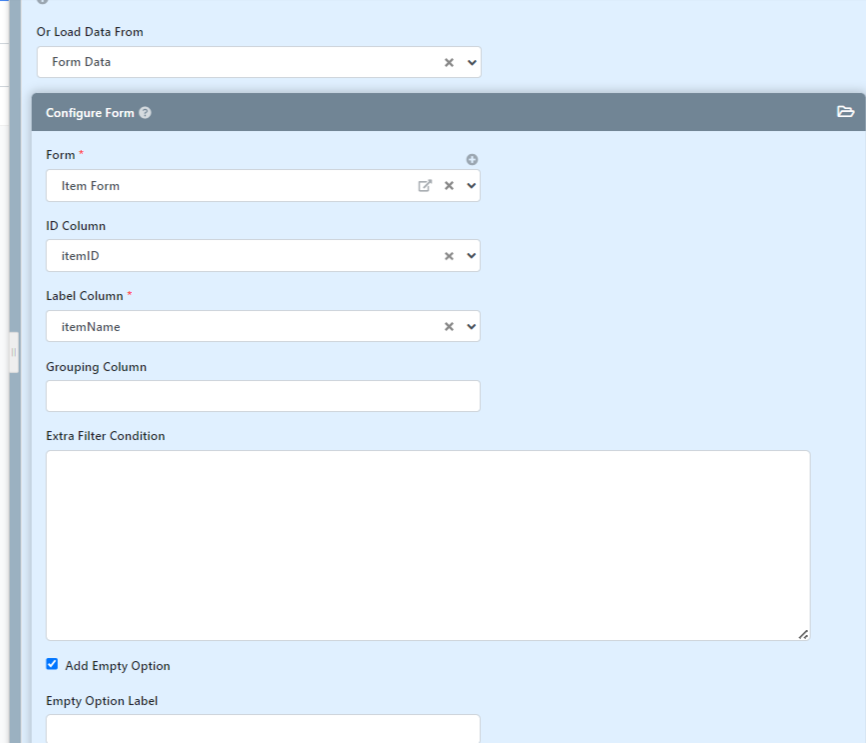
Task: Add a new form with plus icon
Action: (472, 160)
